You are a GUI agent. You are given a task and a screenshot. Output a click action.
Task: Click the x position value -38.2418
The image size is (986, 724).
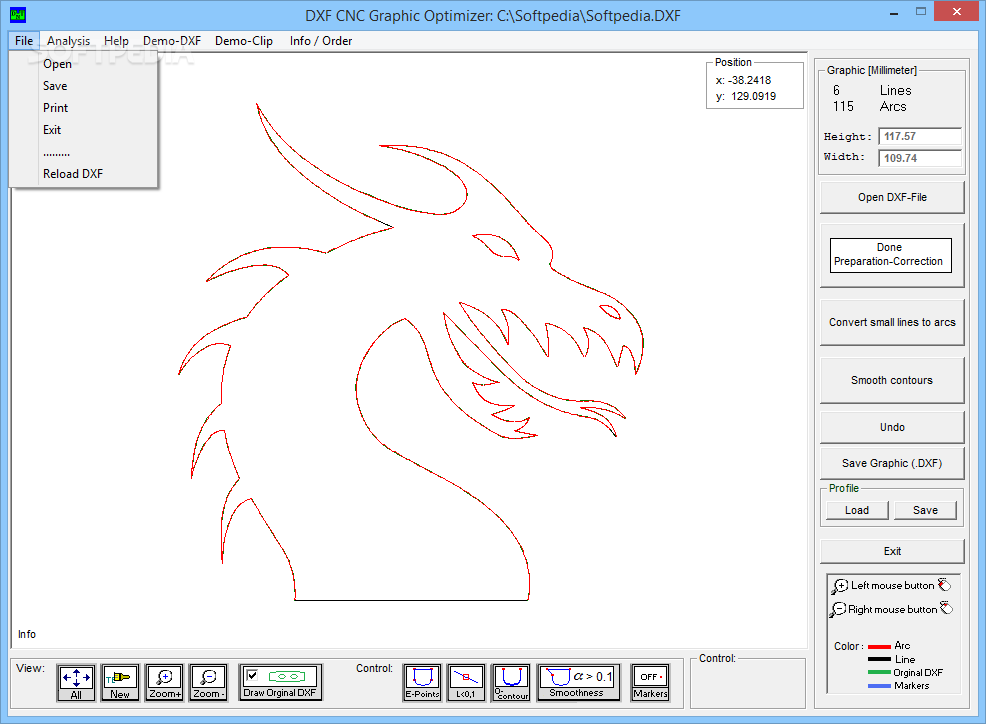coord(749,81)
